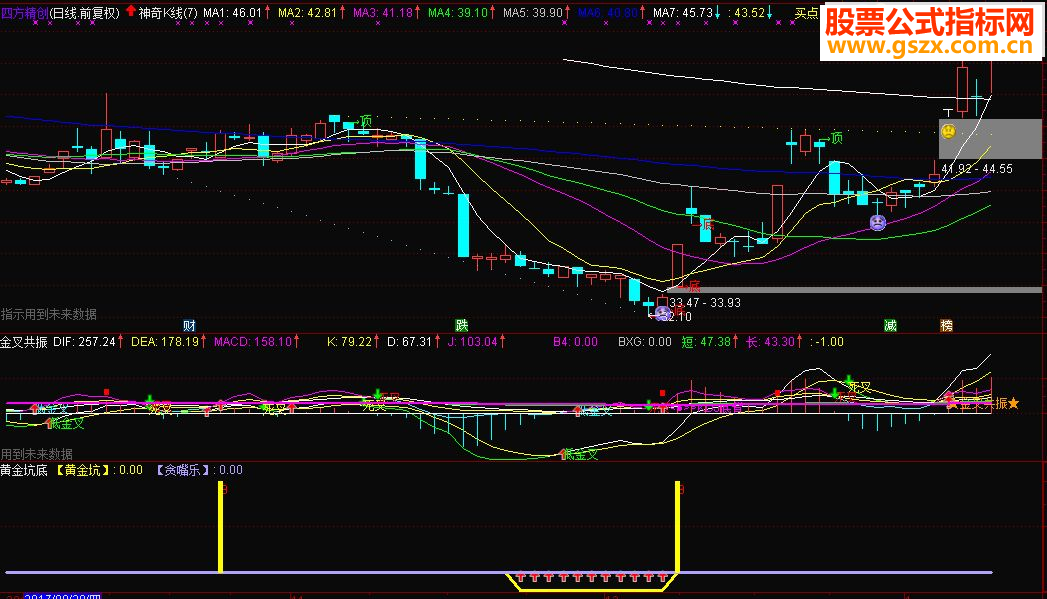Viewport: 1047px width, 599px height.
Task: Click the MA6: 40.80 value
Action: 608,13
